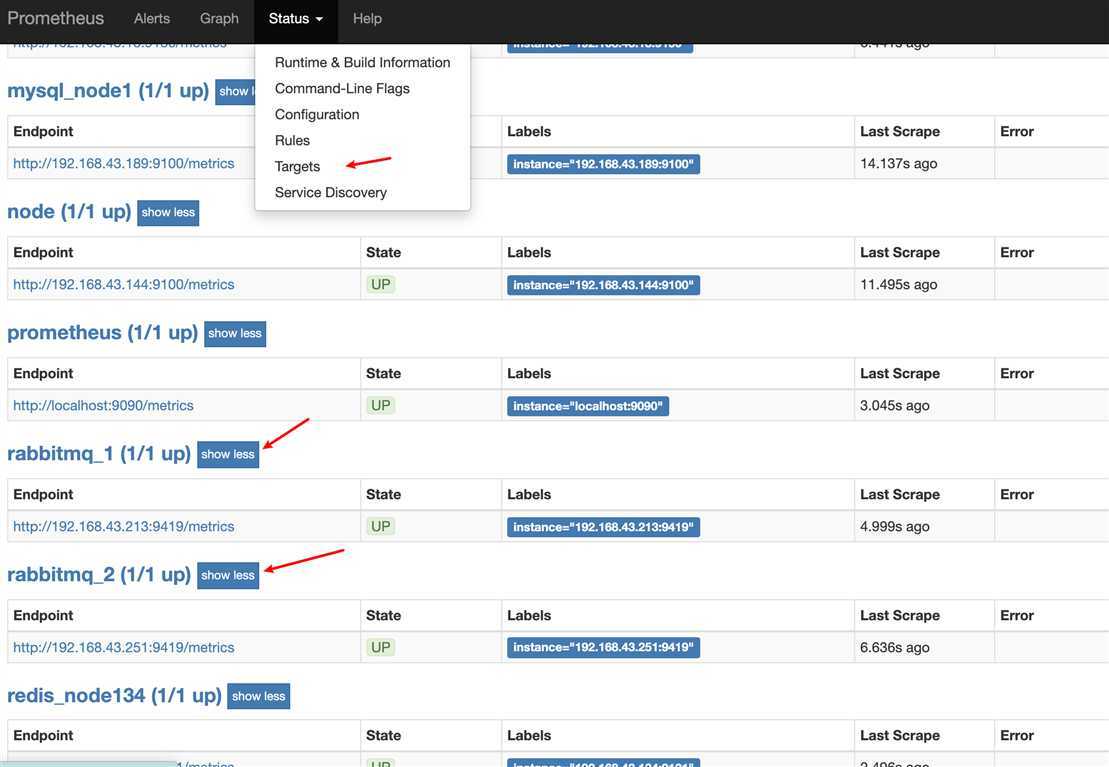Click label badge instance="192.168.43.189:9100"

pos(603,164)
